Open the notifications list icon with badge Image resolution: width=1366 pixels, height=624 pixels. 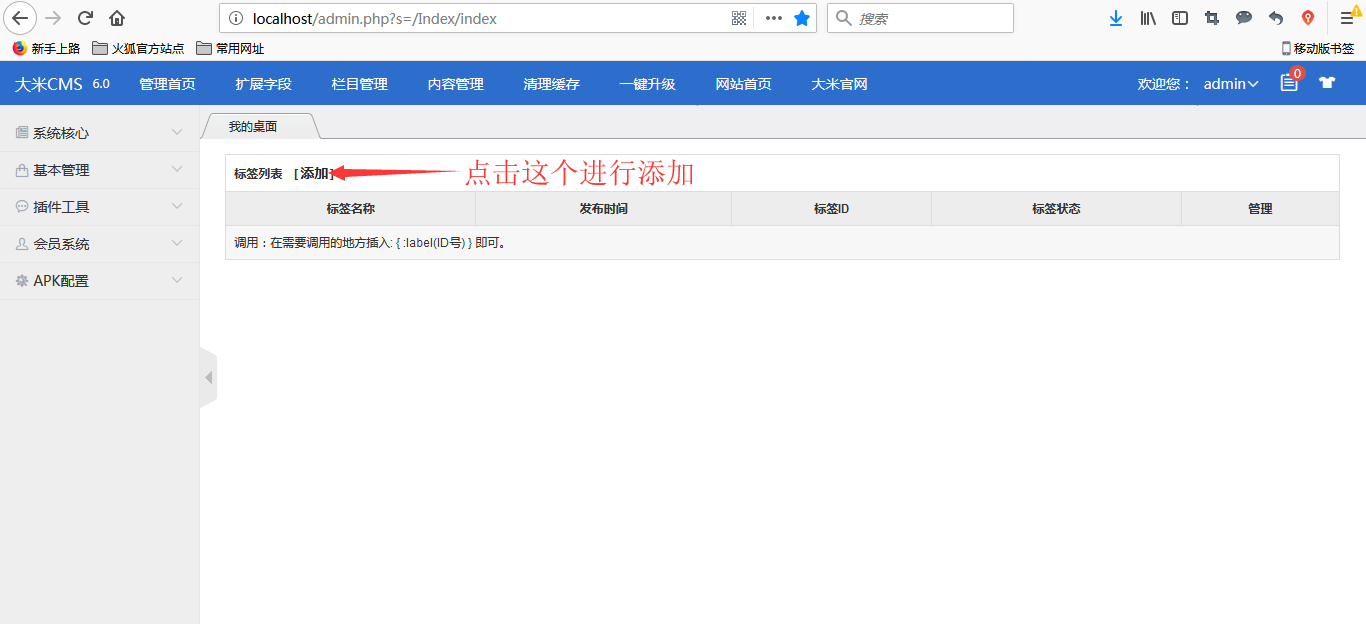[1289, 83]
